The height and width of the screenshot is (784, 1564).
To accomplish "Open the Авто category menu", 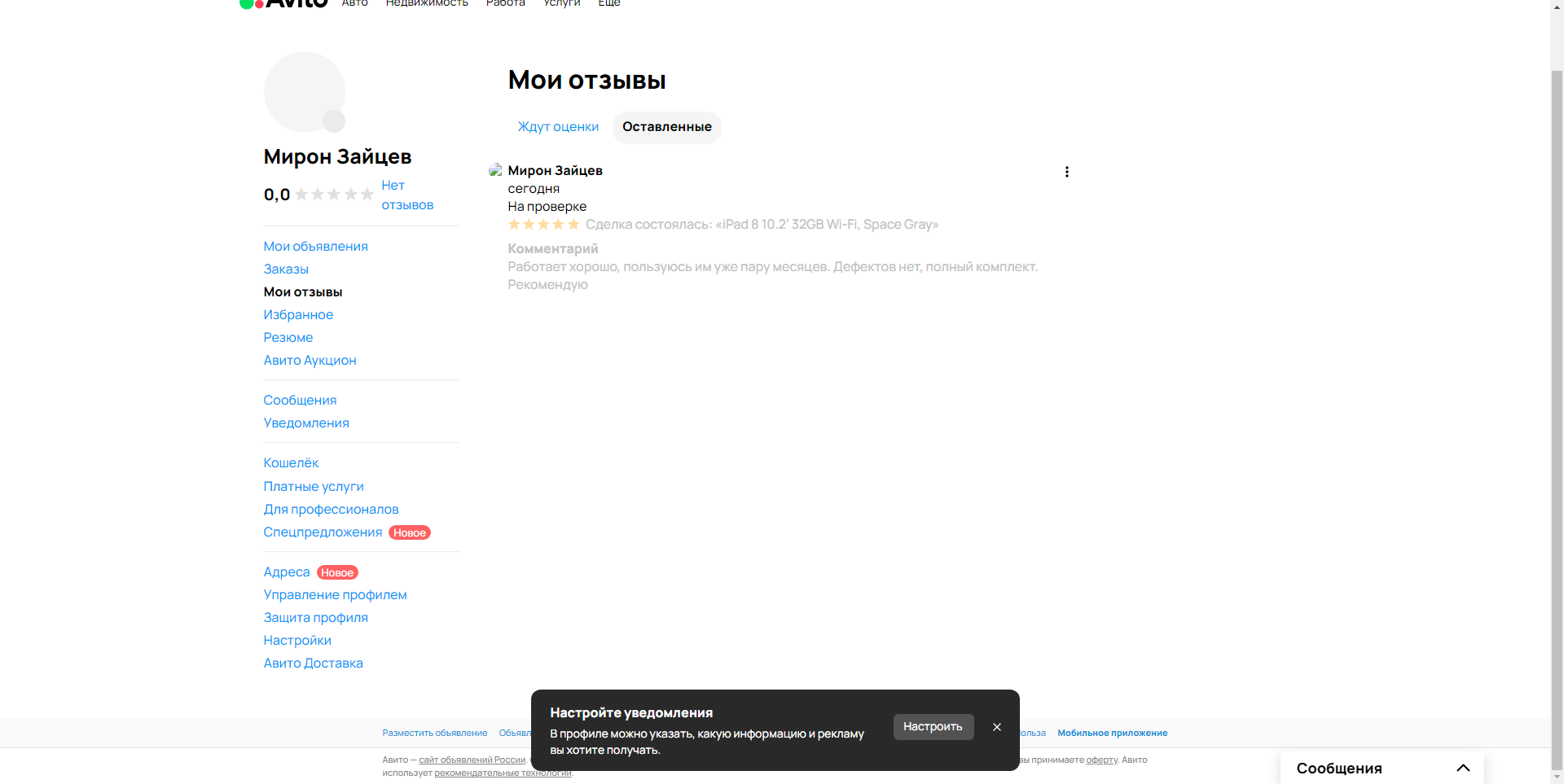I will [354, 3].
